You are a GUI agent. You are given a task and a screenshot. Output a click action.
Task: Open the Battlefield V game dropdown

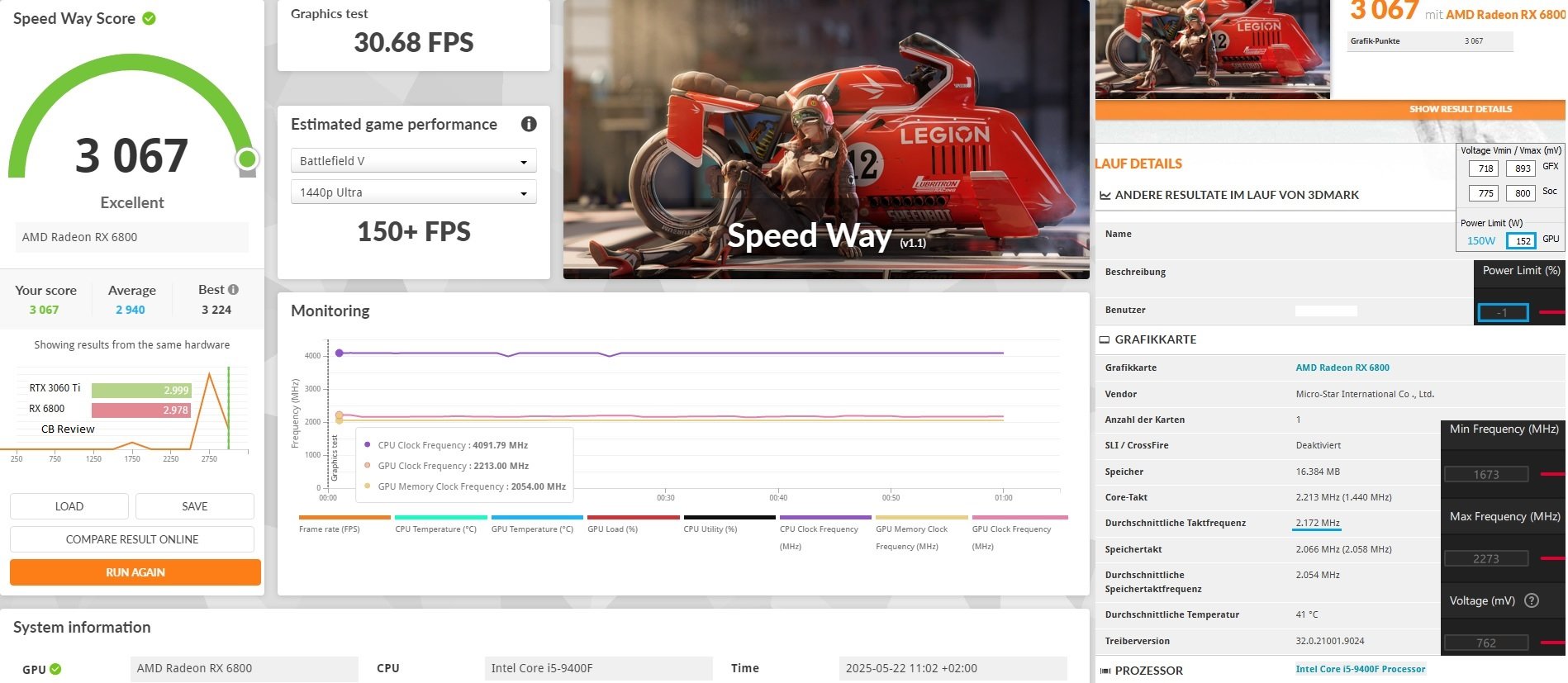pos(414,160)
